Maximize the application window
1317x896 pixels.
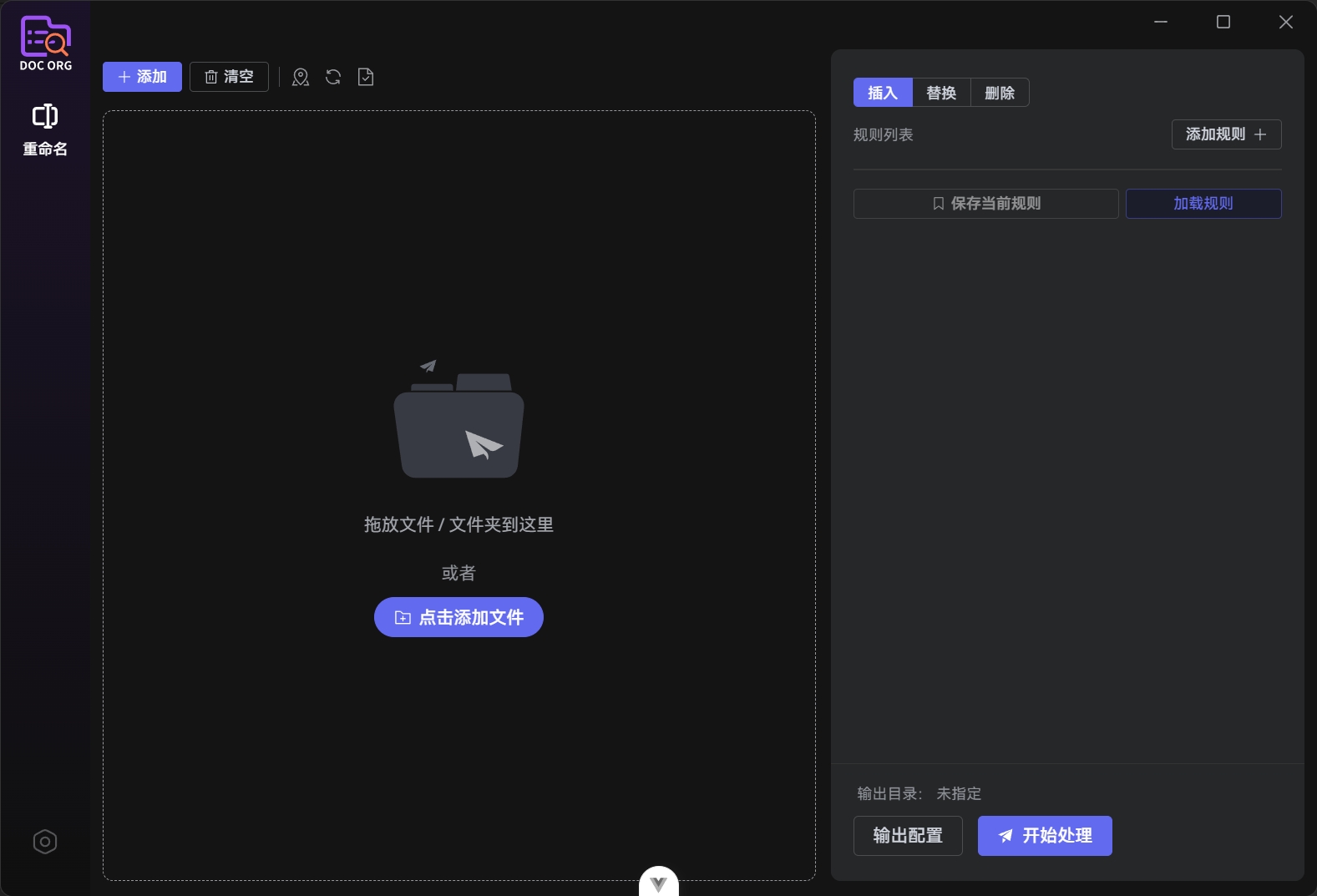click(x=1223, y=22)
